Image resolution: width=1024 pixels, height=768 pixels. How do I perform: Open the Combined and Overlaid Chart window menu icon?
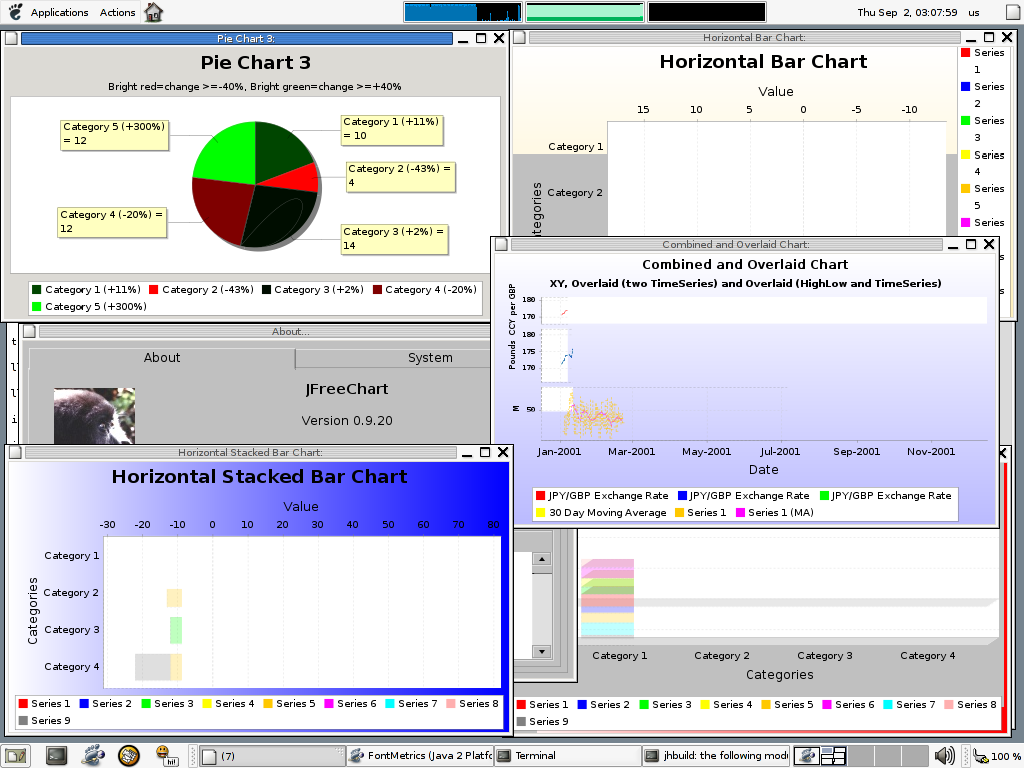tap(501, 244)
